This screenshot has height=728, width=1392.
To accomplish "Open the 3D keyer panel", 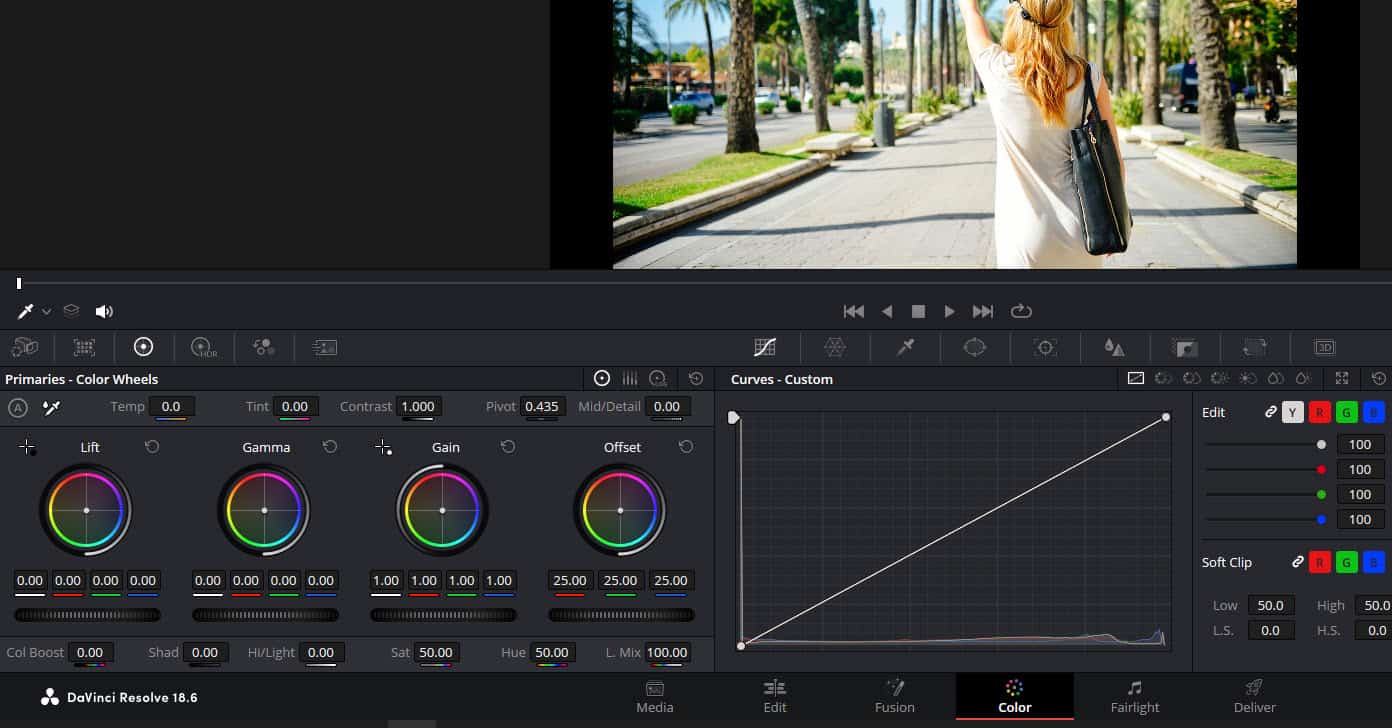I will 1324,347.
